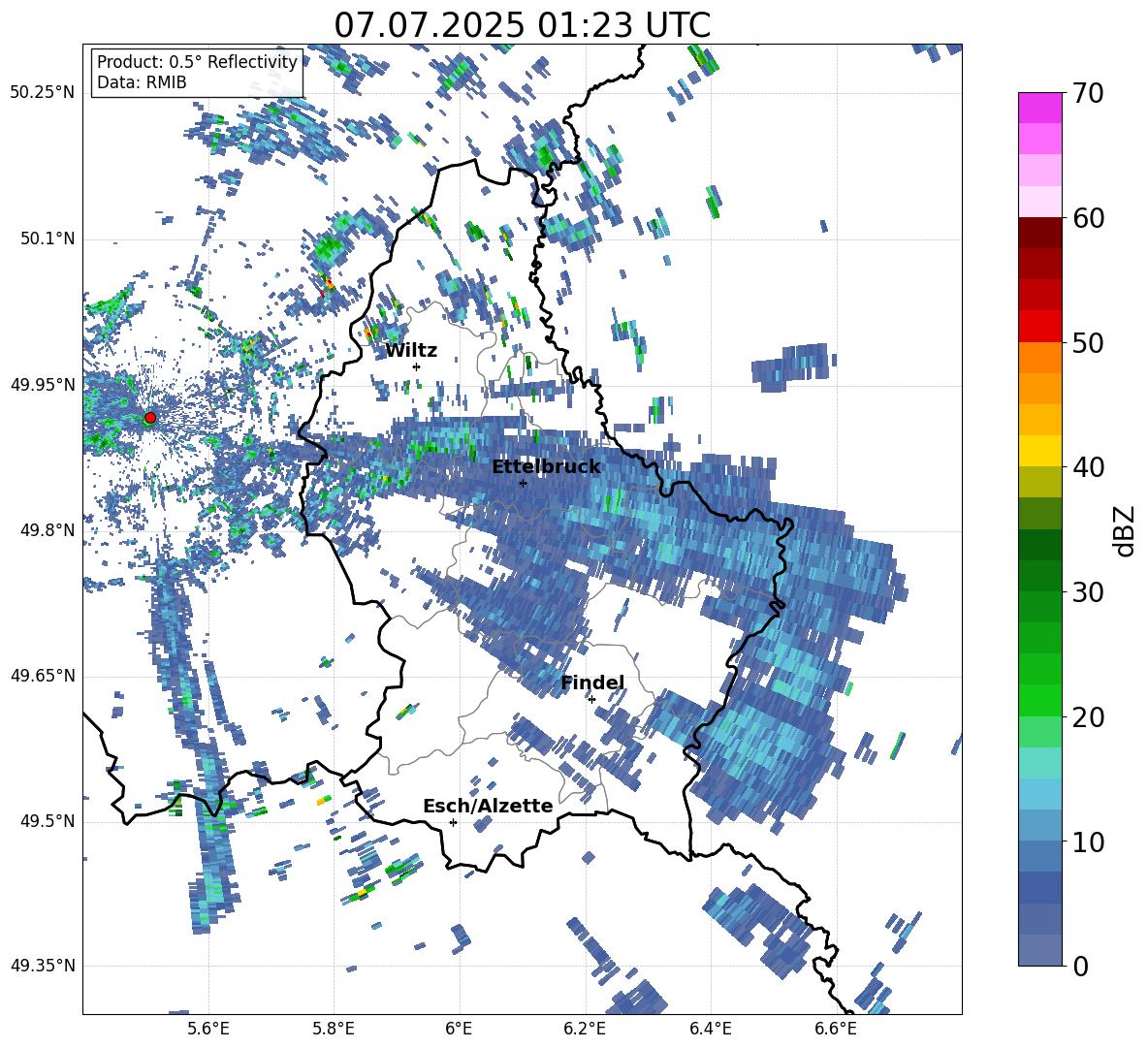Pick the turquoise colorbar segment below 20
Image resolution: width=1148 pixels, height=1048 pixels.
point(1039,763)
